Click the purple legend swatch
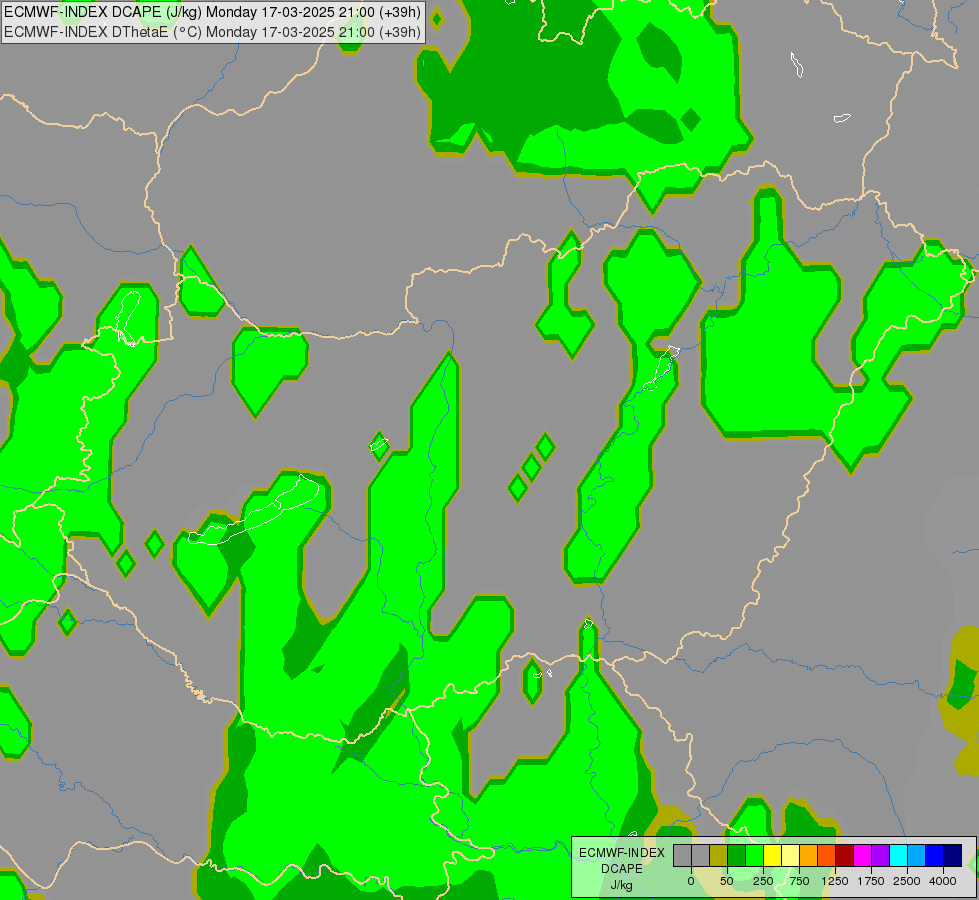The image size is (979, 900). click(x=880, y=855)
